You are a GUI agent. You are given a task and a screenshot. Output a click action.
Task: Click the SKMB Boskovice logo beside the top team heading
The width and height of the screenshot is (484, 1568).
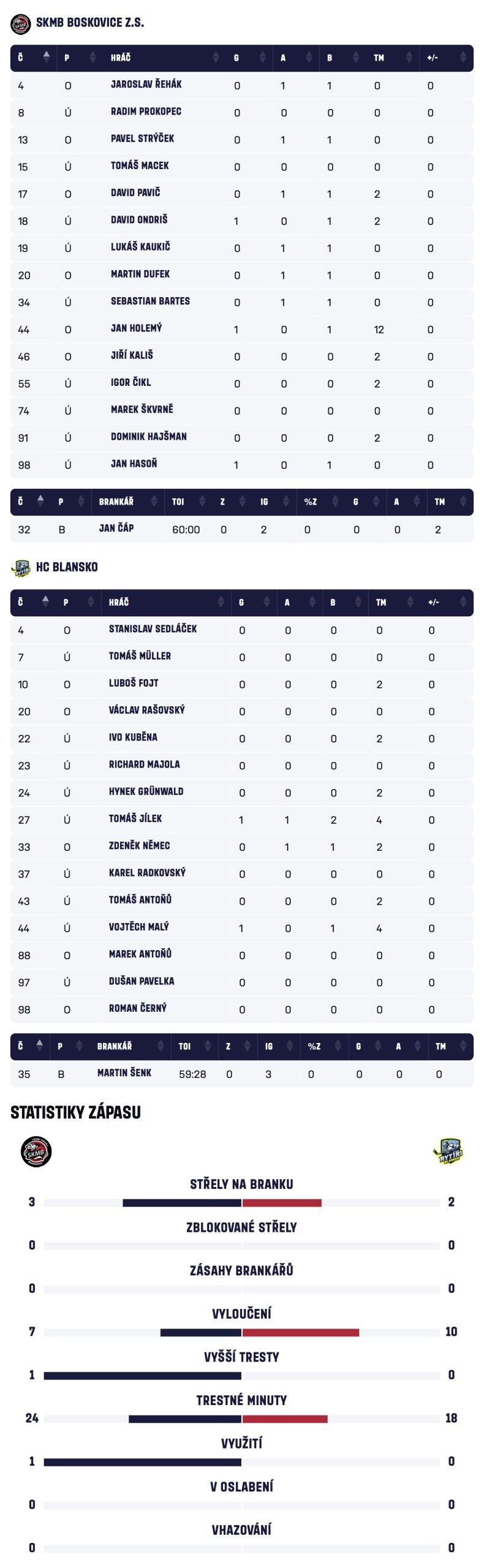pos(21,24)
